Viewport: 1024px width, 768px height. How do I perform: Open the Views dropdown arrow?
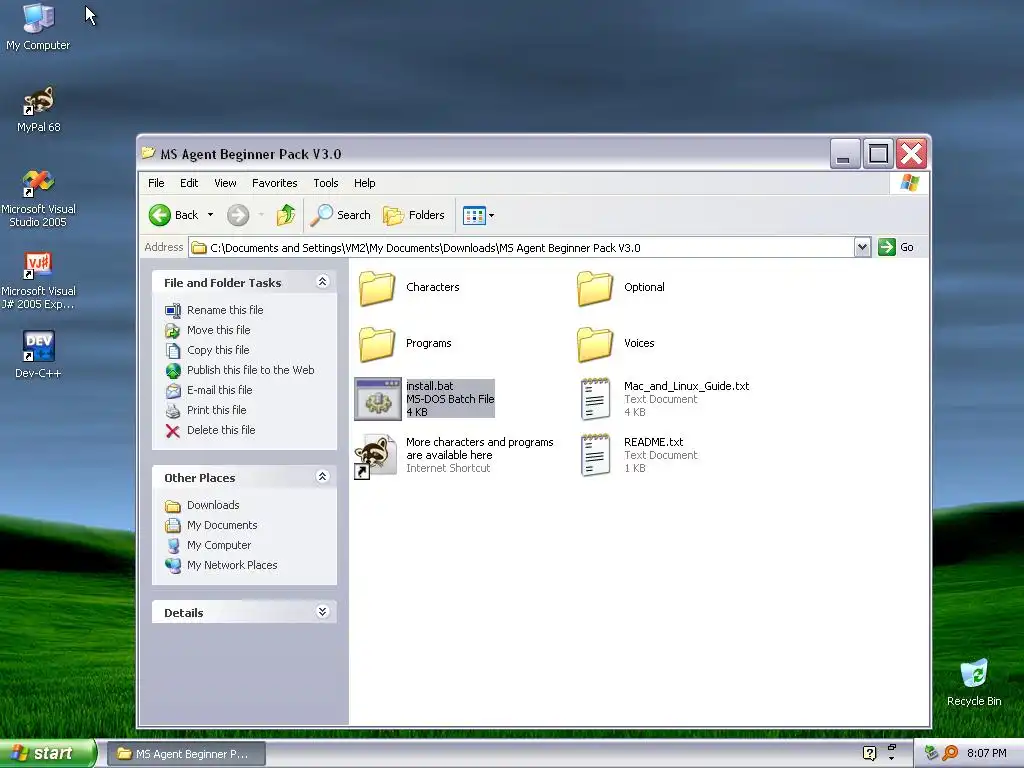(x=492, y=215)
